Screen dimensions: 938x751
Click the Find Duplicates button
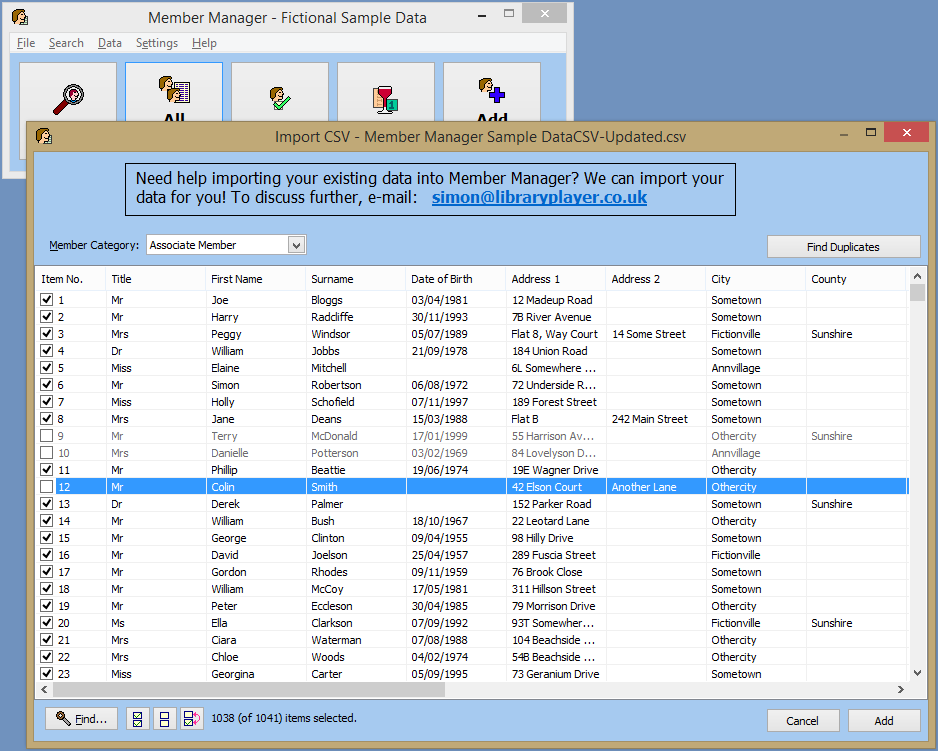843,247
